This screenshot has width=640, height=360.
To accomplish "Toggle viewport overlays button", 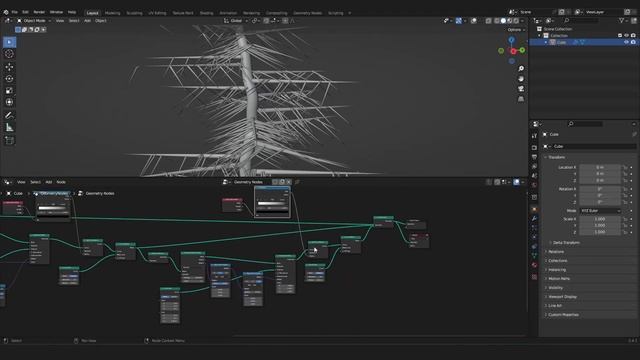I will tap(473, 20).
